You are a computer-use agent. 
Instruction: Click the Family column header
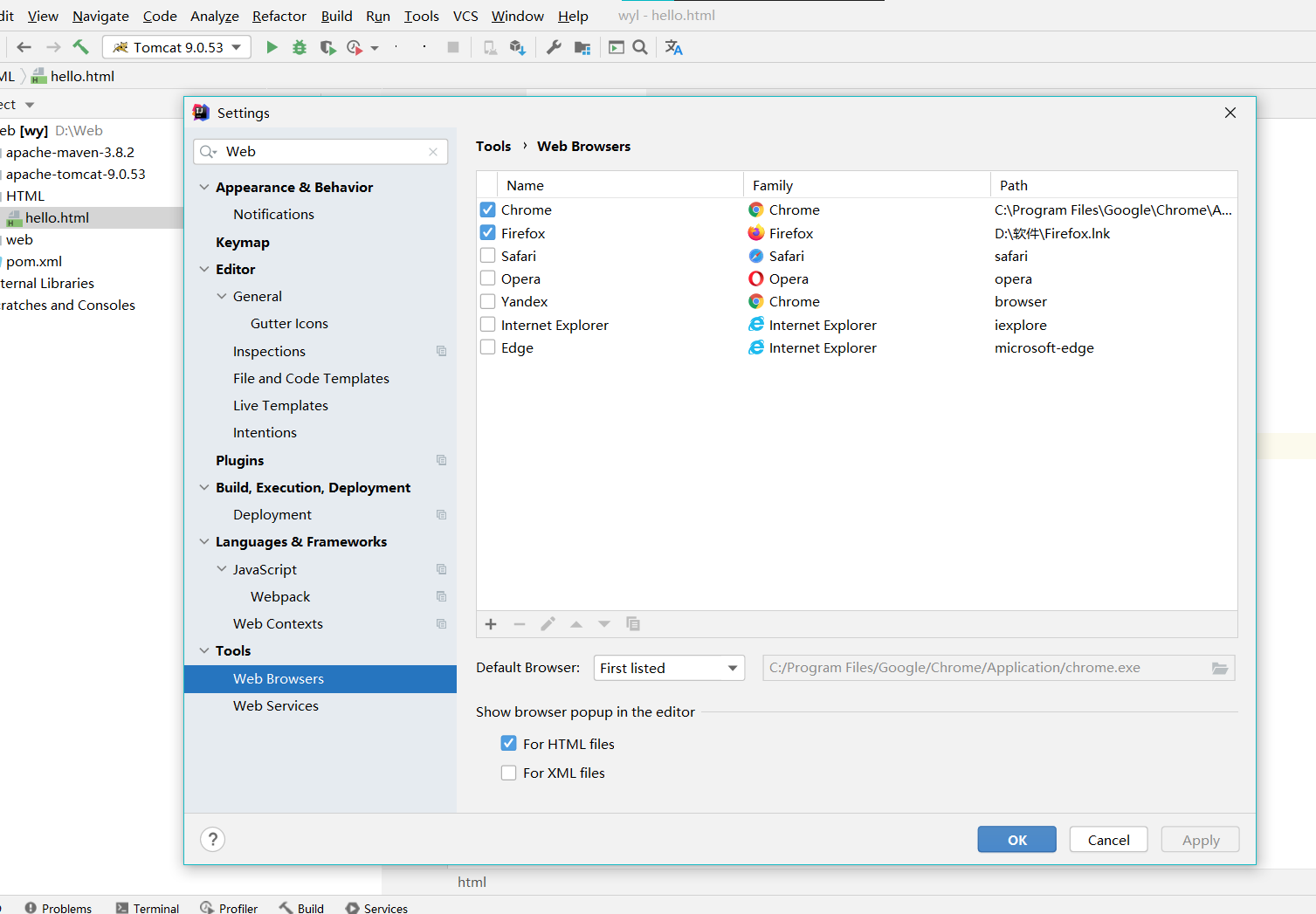[x=867, y=185]
